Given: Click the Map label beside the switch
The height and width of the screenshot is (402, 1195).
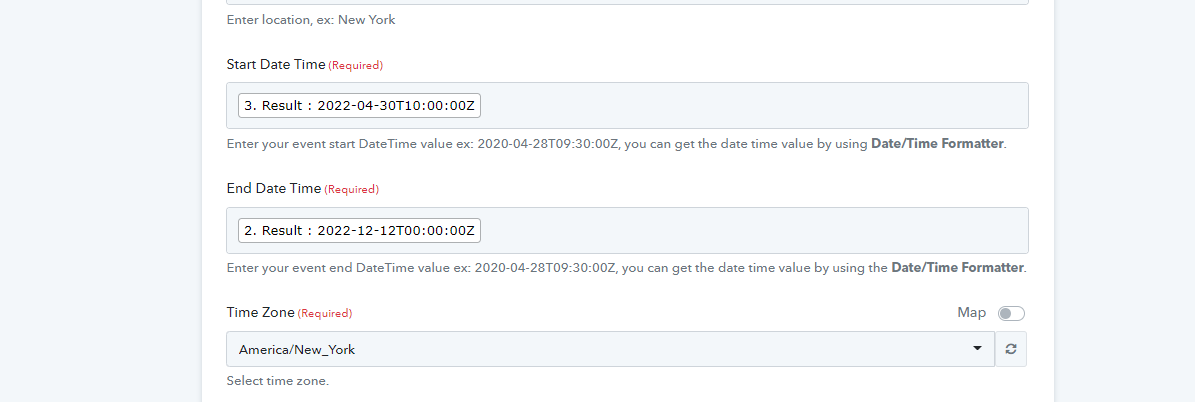Looking at the screenshot, I should click(x=972, y=313).
